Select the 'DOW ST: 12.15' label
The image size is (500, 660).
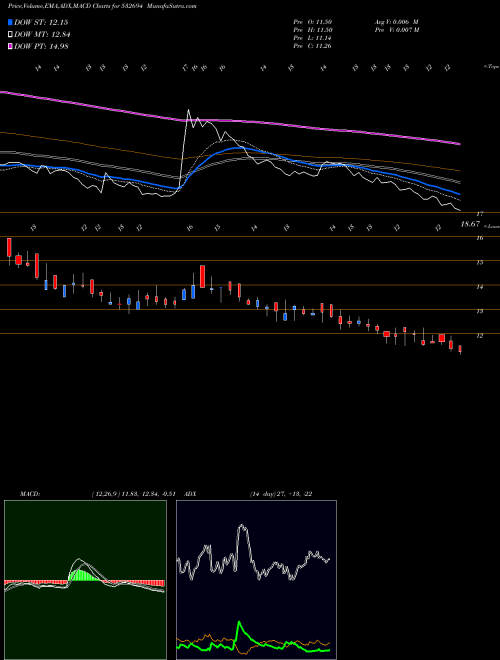click(41, 22)
